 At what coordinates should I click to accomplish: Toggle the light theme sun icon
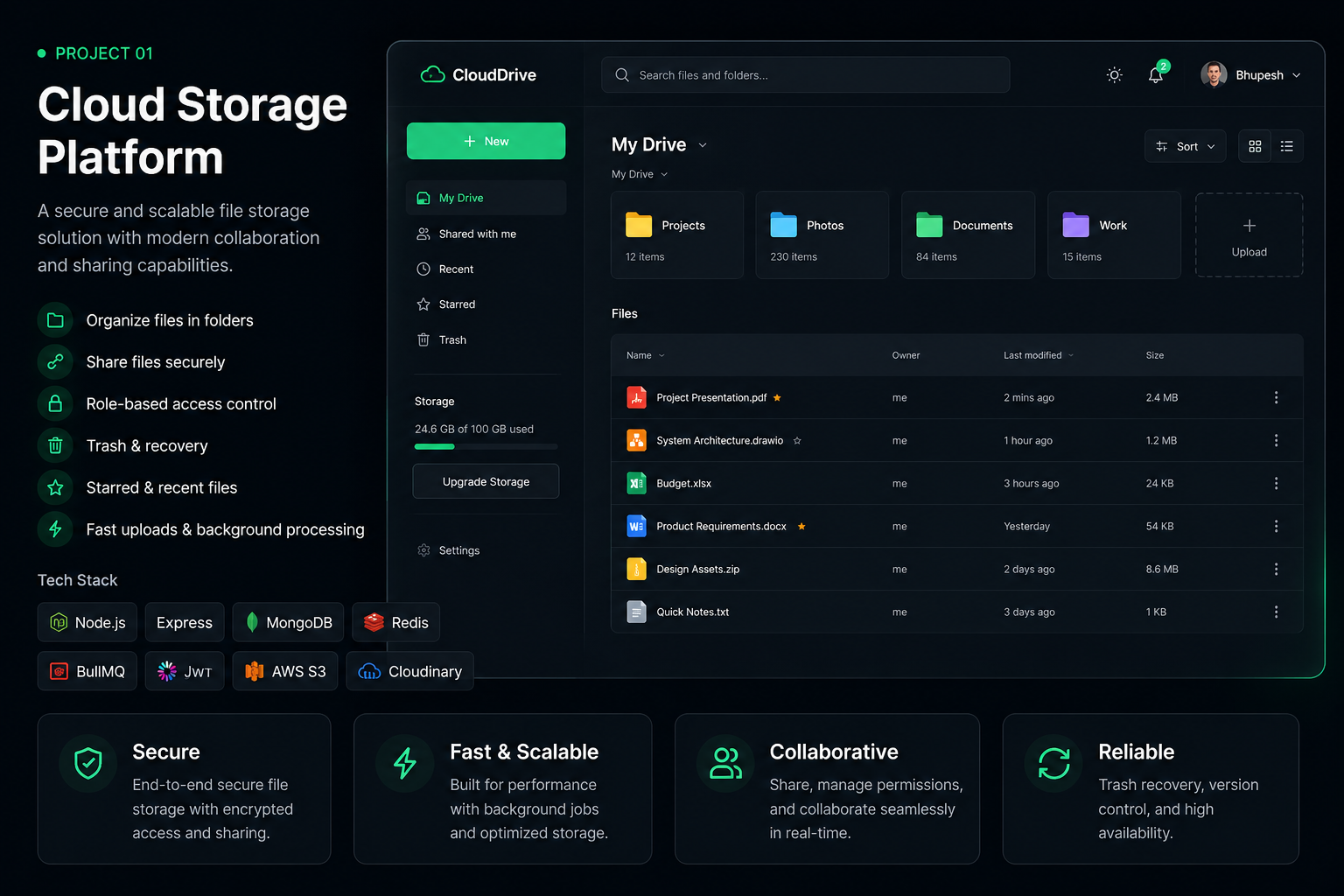[1114, 75]
